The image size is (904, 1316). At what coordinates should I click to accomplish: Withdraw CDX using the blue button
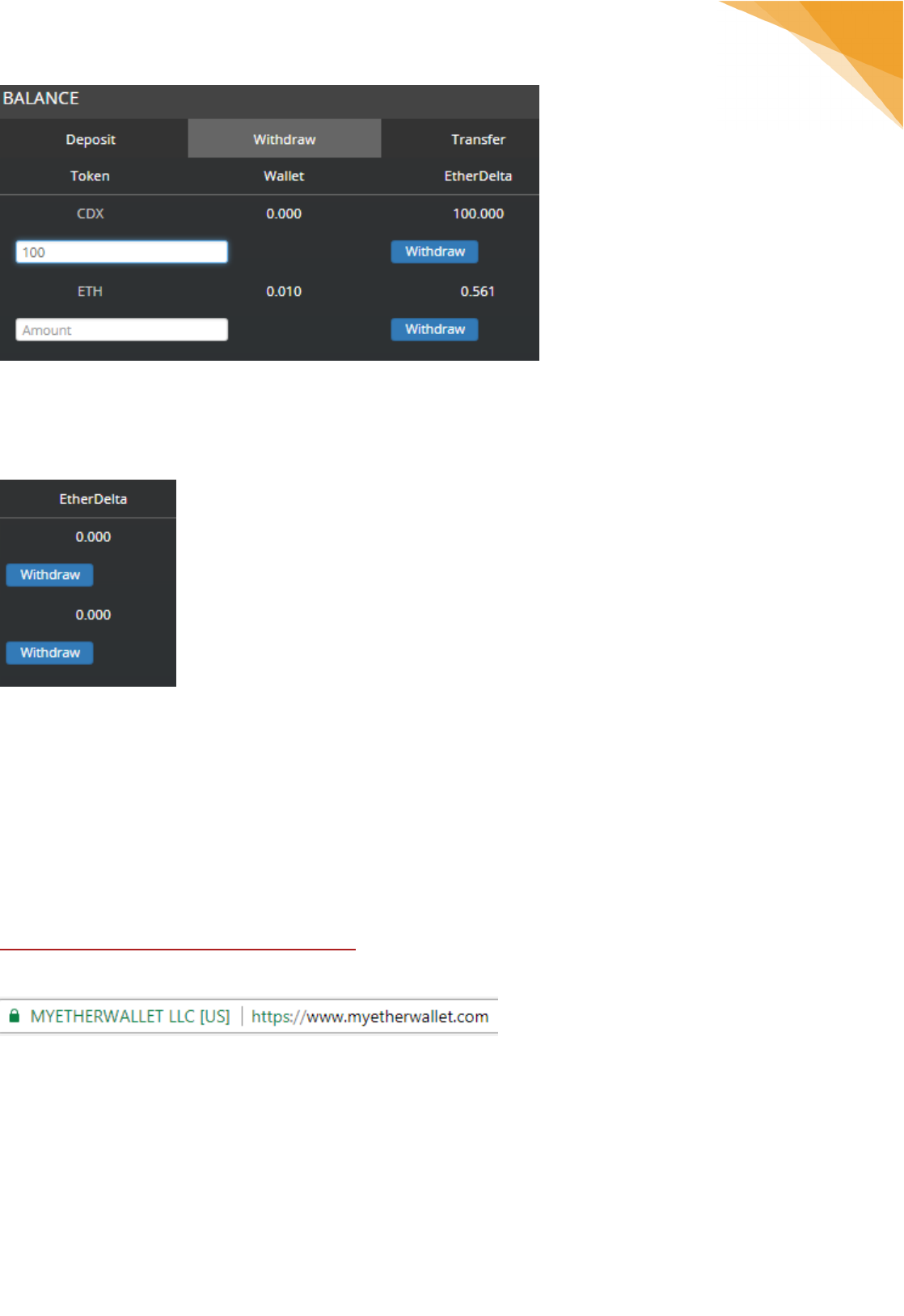coord(435,252)
